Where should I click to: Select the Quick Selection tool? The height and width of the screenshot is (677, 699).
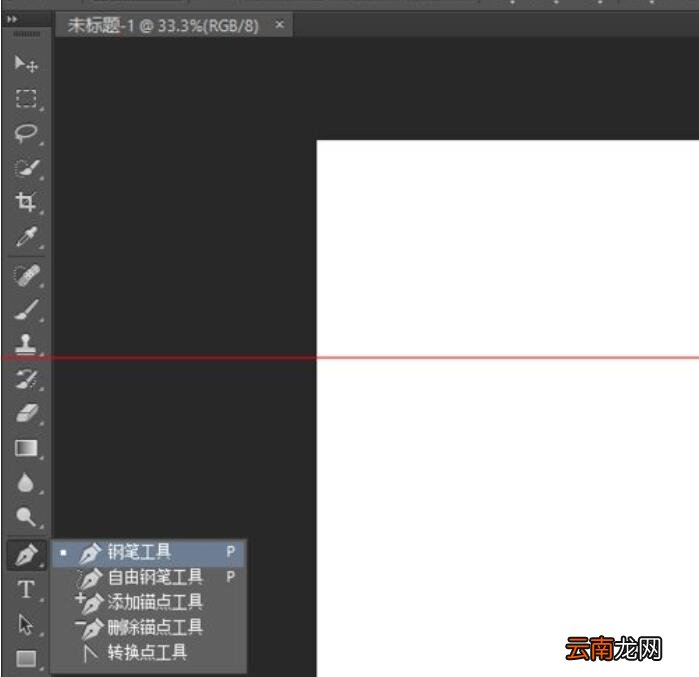(26, 168)
